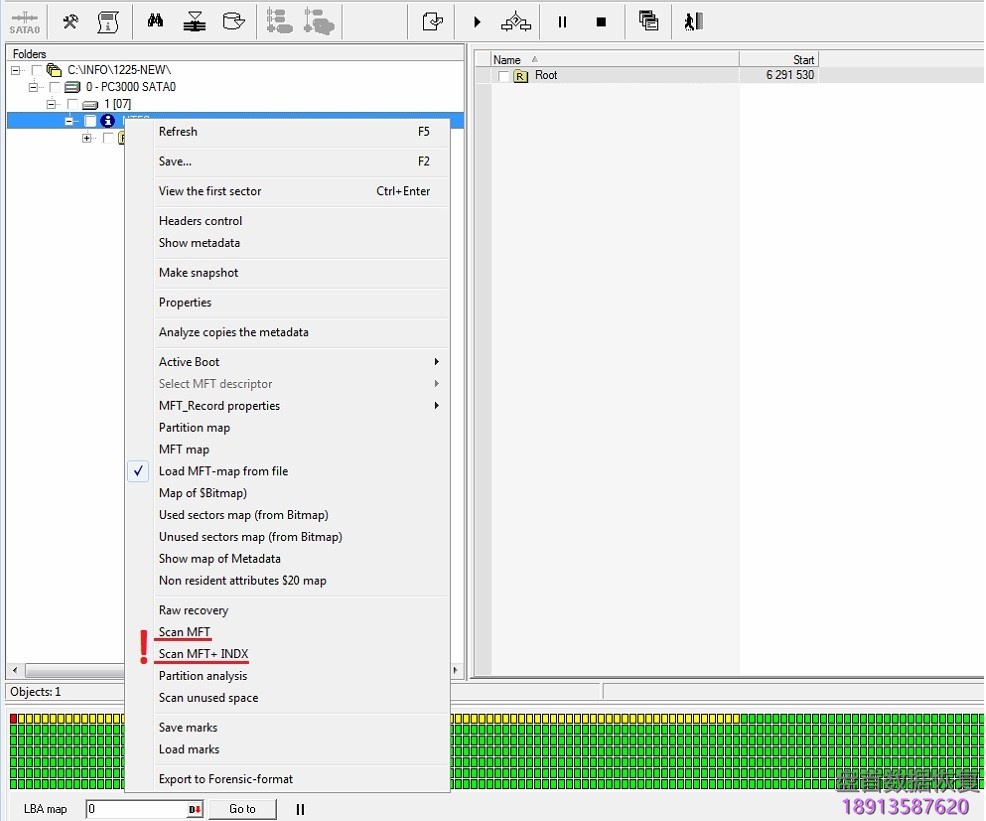Viewport: 986px width, 821px height.
Task: Tick the checkbox for C:\INFO\1225-NEW\
Action: (38, 70)
